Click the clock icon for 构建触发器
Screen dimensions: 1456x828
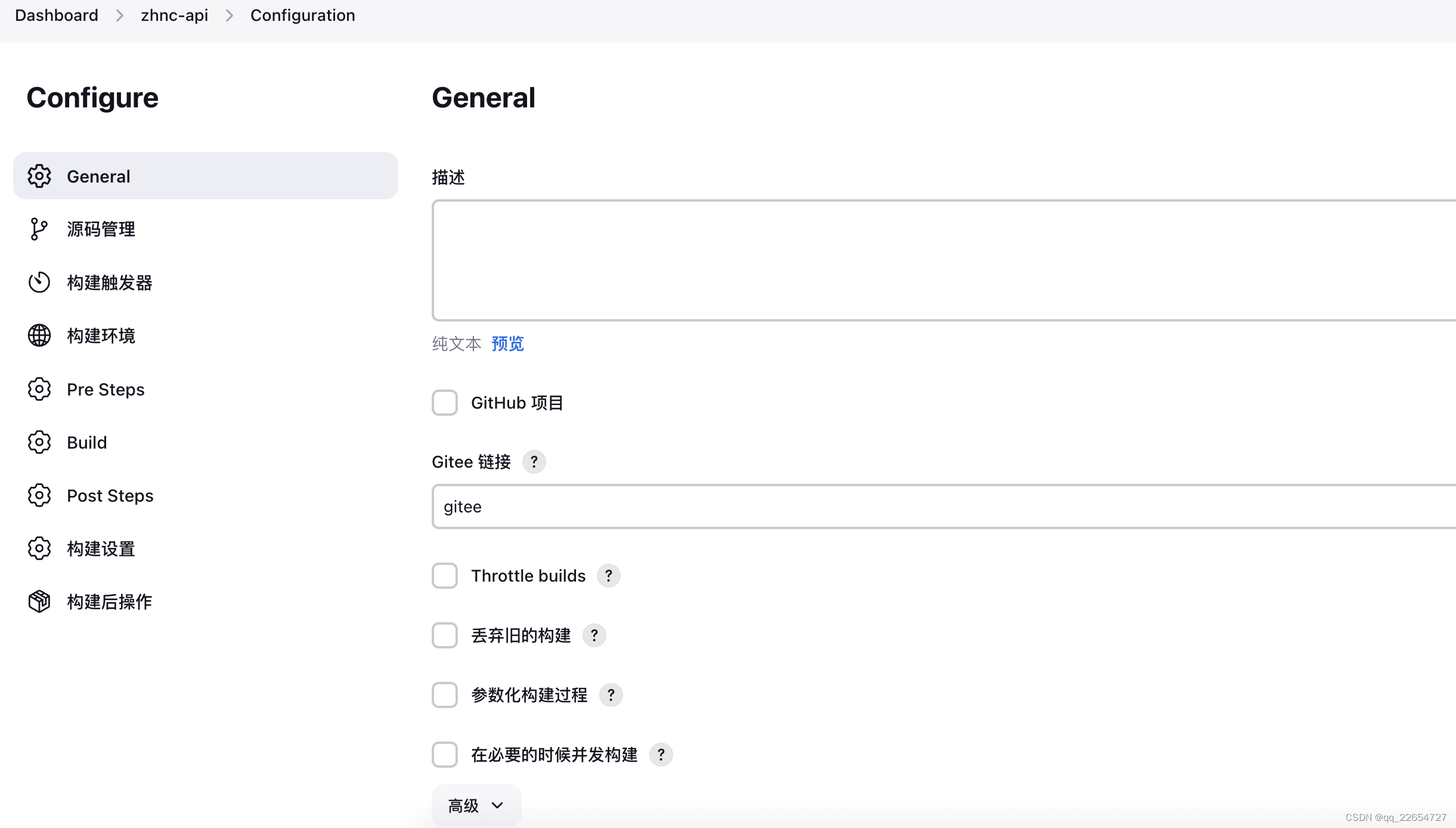click(x=39, y=282)
